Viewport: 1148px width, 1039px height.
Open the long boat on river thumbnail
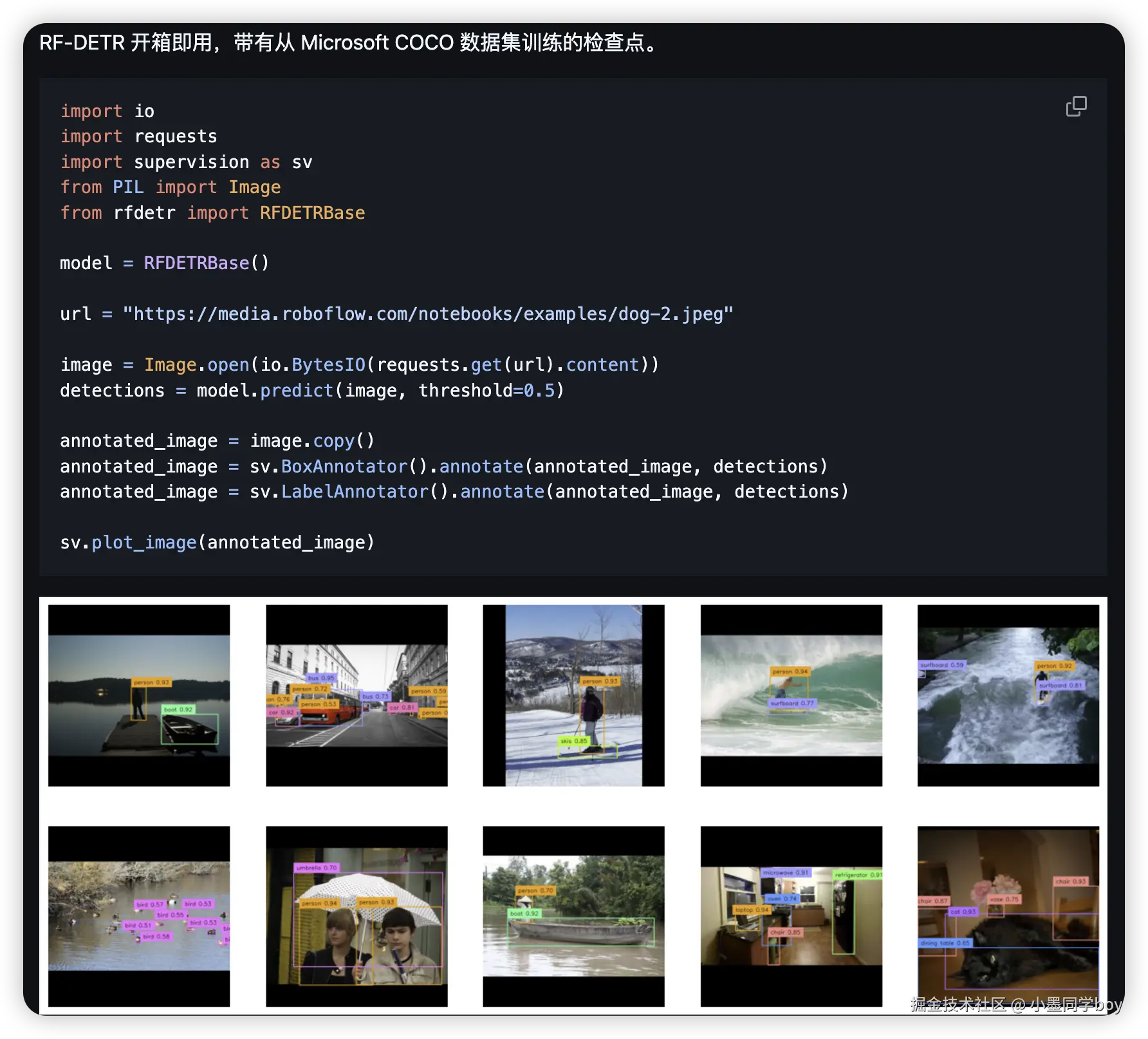[x=573, y=916]
